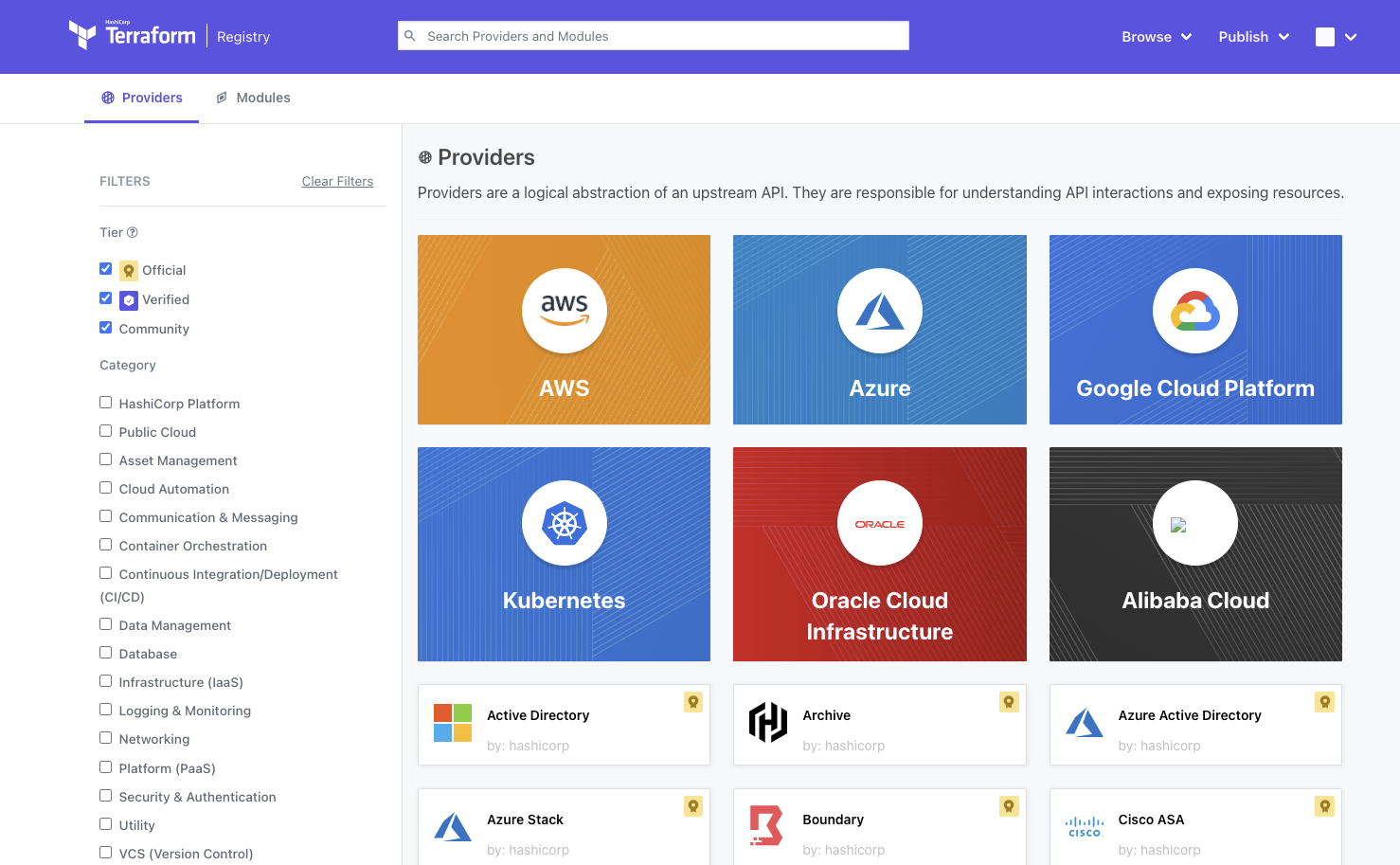Check Security & Authentication filter

pos(106,796)
